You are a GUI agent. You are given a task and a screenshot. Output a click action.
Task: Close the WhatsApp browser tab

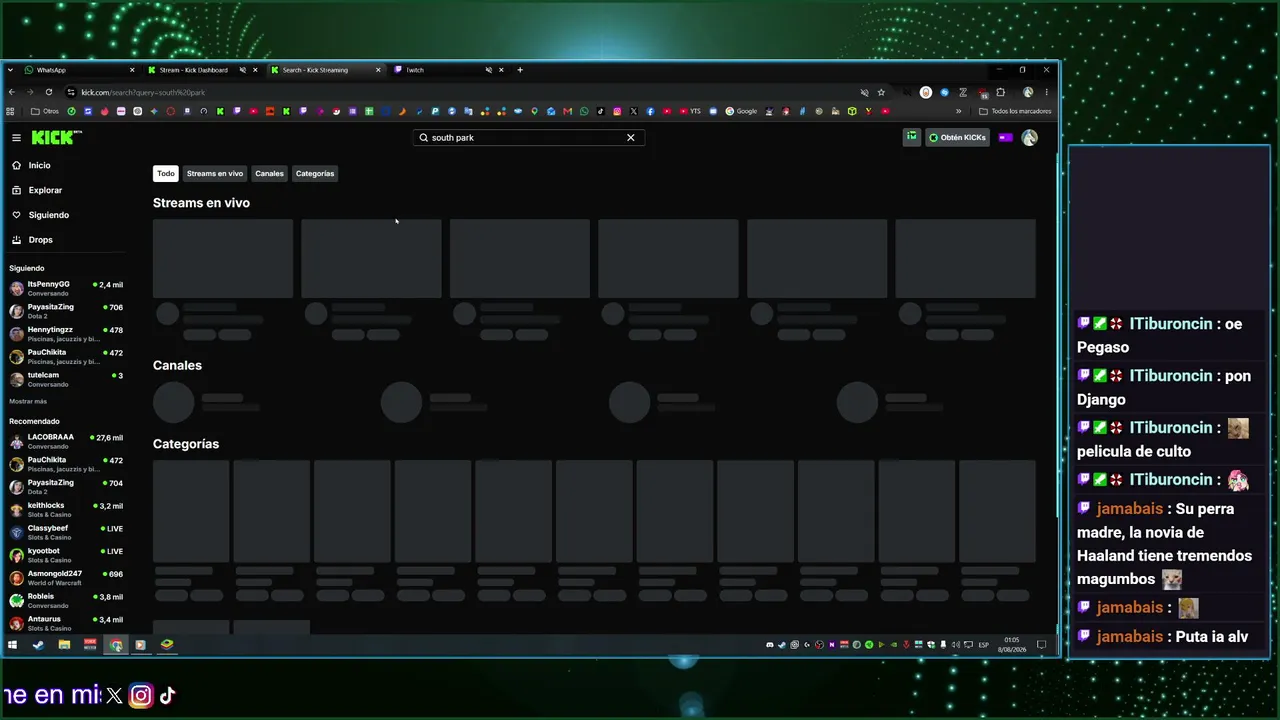[132, 70]
